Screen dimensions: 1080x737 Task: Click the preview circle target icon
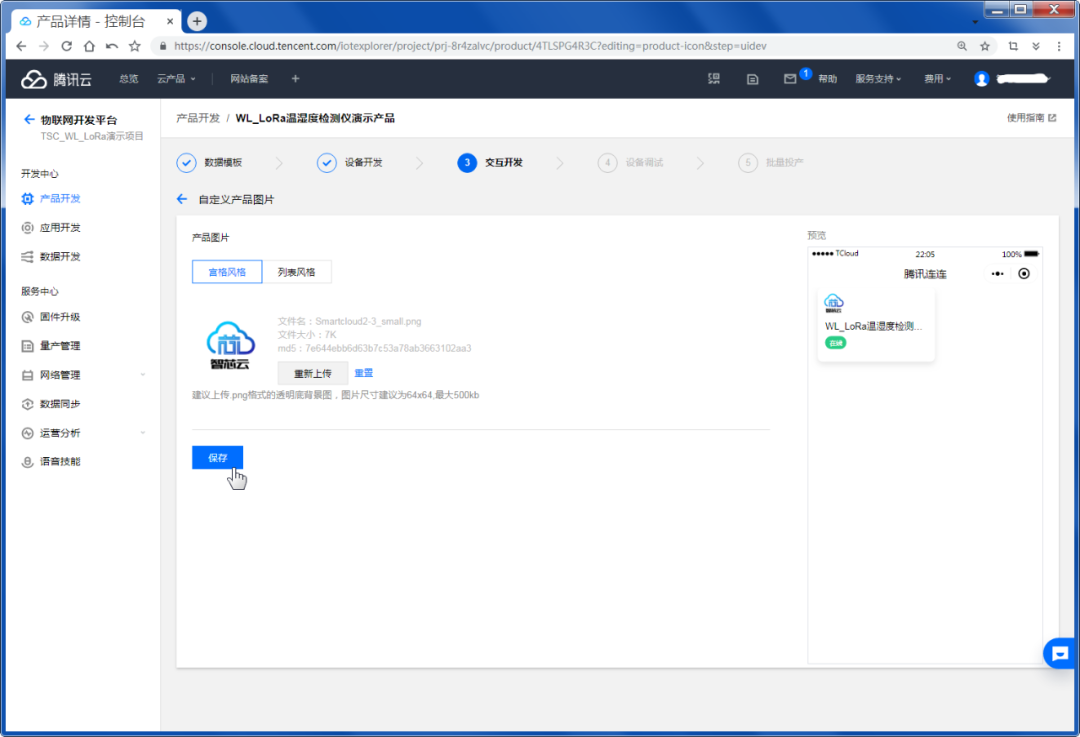point(1024,273)
